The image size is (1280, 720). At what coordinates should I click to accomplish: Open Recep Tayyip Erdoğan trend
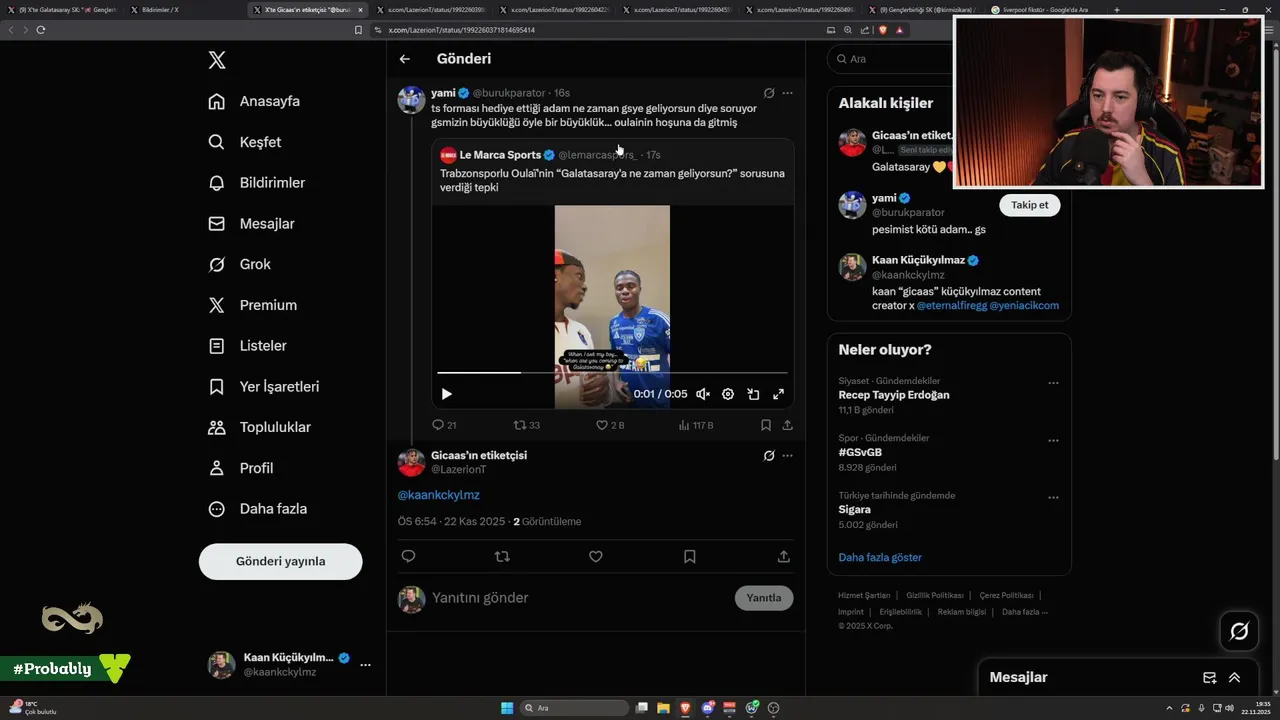pyautogui.click(x=894, y=395)
